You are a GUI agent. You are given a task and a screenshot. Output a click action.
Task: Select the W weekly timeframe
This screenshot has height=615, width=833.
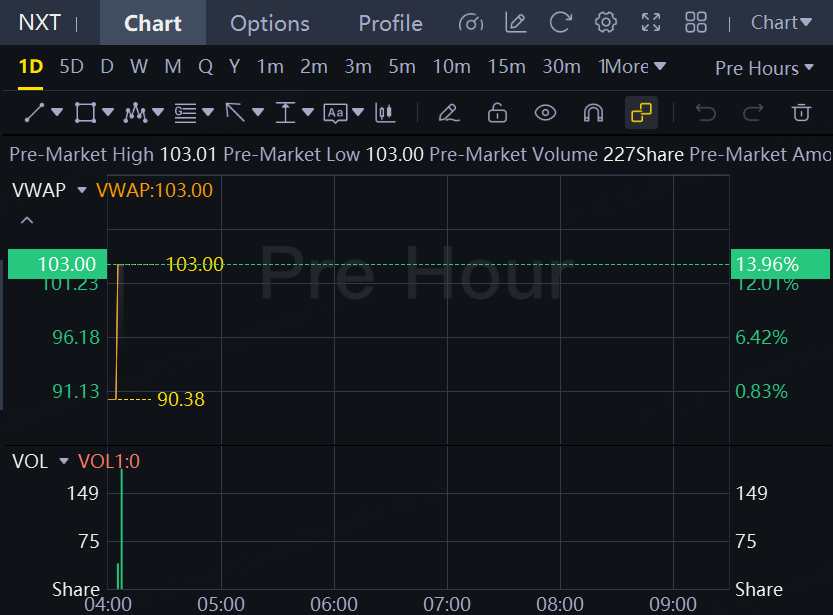[x=139, y=66]
